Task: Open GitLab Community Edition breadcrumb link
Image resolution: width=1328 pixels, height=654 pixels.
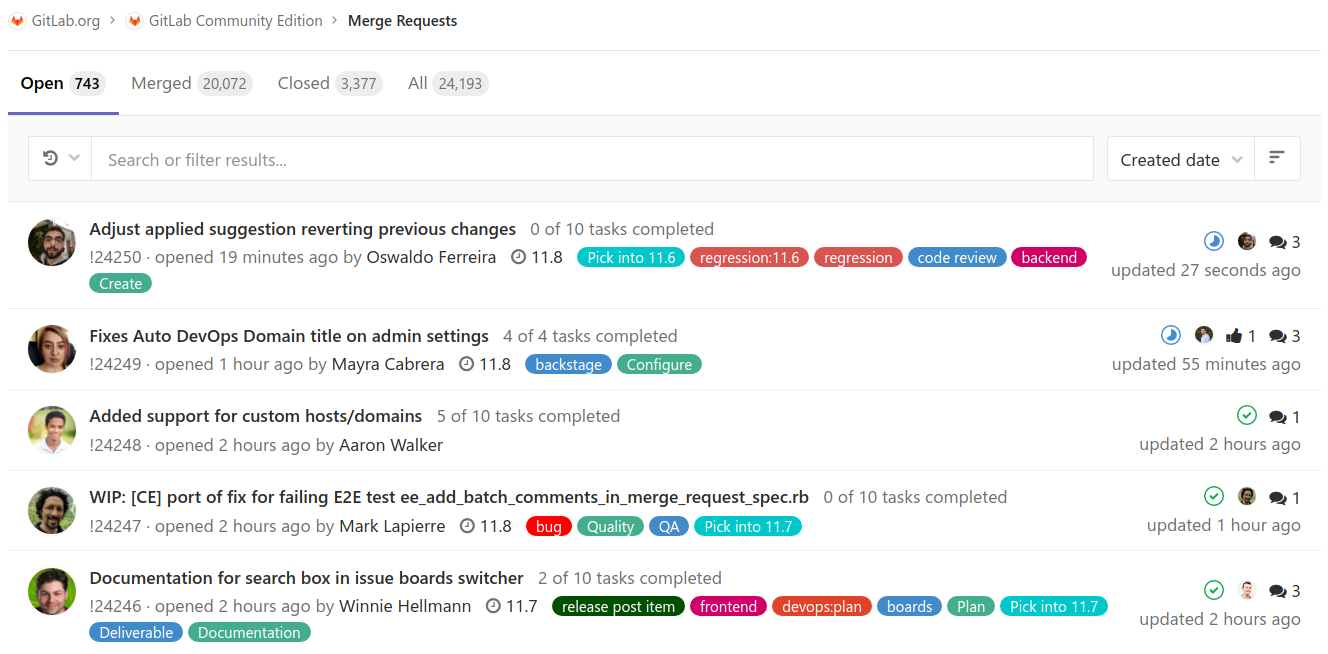Action: click(x=236, y=21)
